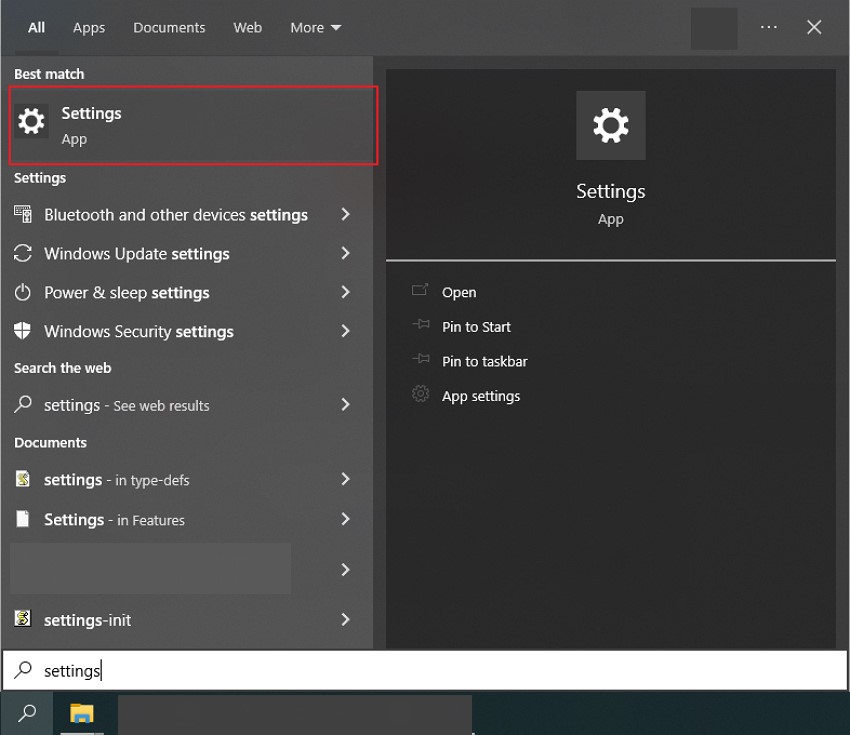Click the Power & sleep power icon

[x=23, y=292]
